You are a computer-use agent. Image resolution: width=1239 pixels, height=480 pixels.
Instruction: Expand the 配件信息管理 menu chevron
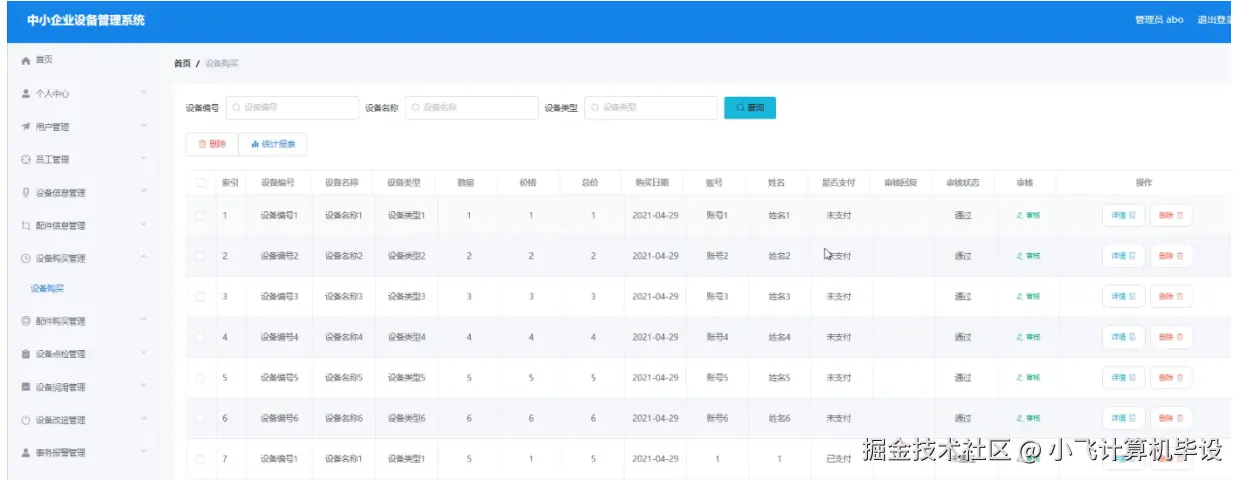click(144, 225)
